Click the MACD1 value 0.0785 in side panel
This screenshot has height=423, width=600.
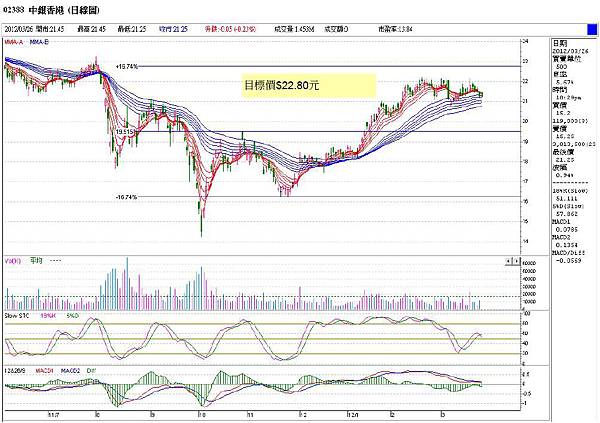[566, 229]
